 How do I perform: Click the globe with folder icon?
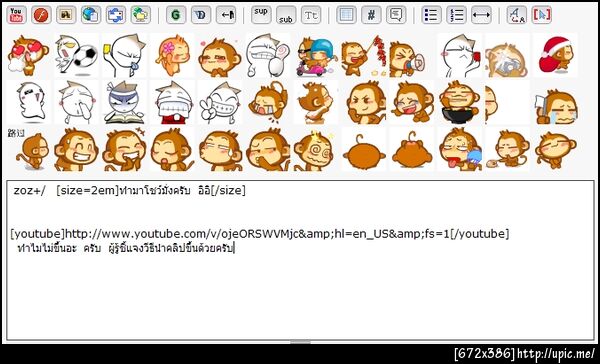pyautogui.click(x=140, y=15)
